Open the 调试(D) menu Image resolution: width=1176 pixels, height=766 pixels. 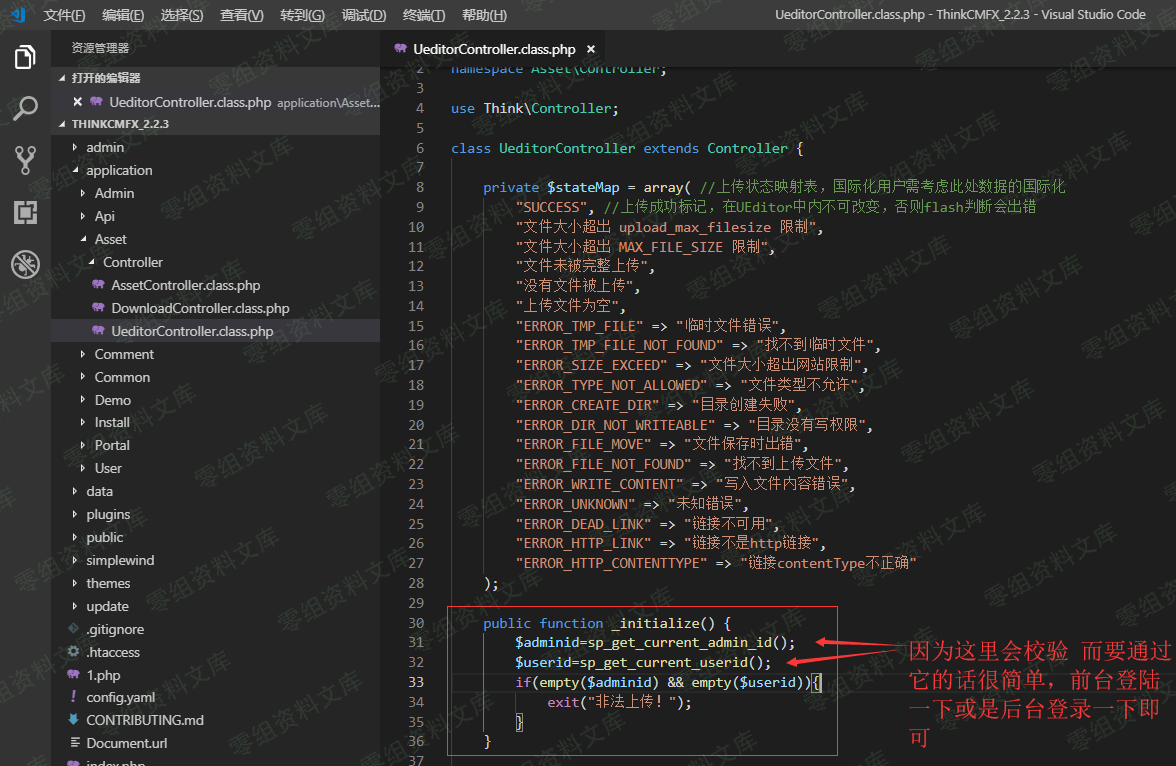point(363,15)
